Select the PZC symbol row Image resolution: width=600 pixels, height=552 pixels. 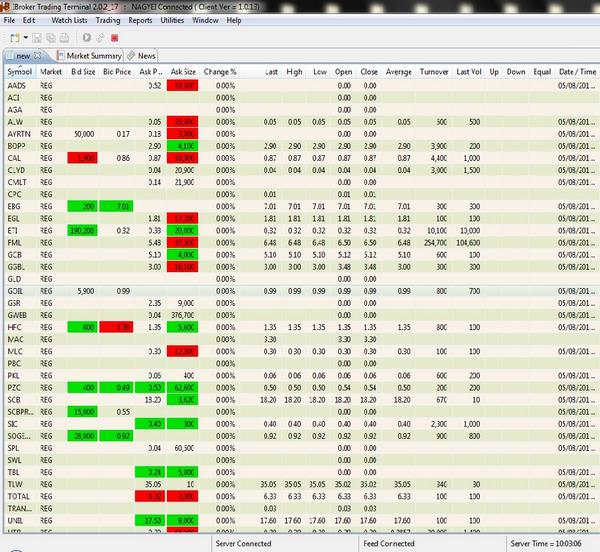[x=302, y=388]
